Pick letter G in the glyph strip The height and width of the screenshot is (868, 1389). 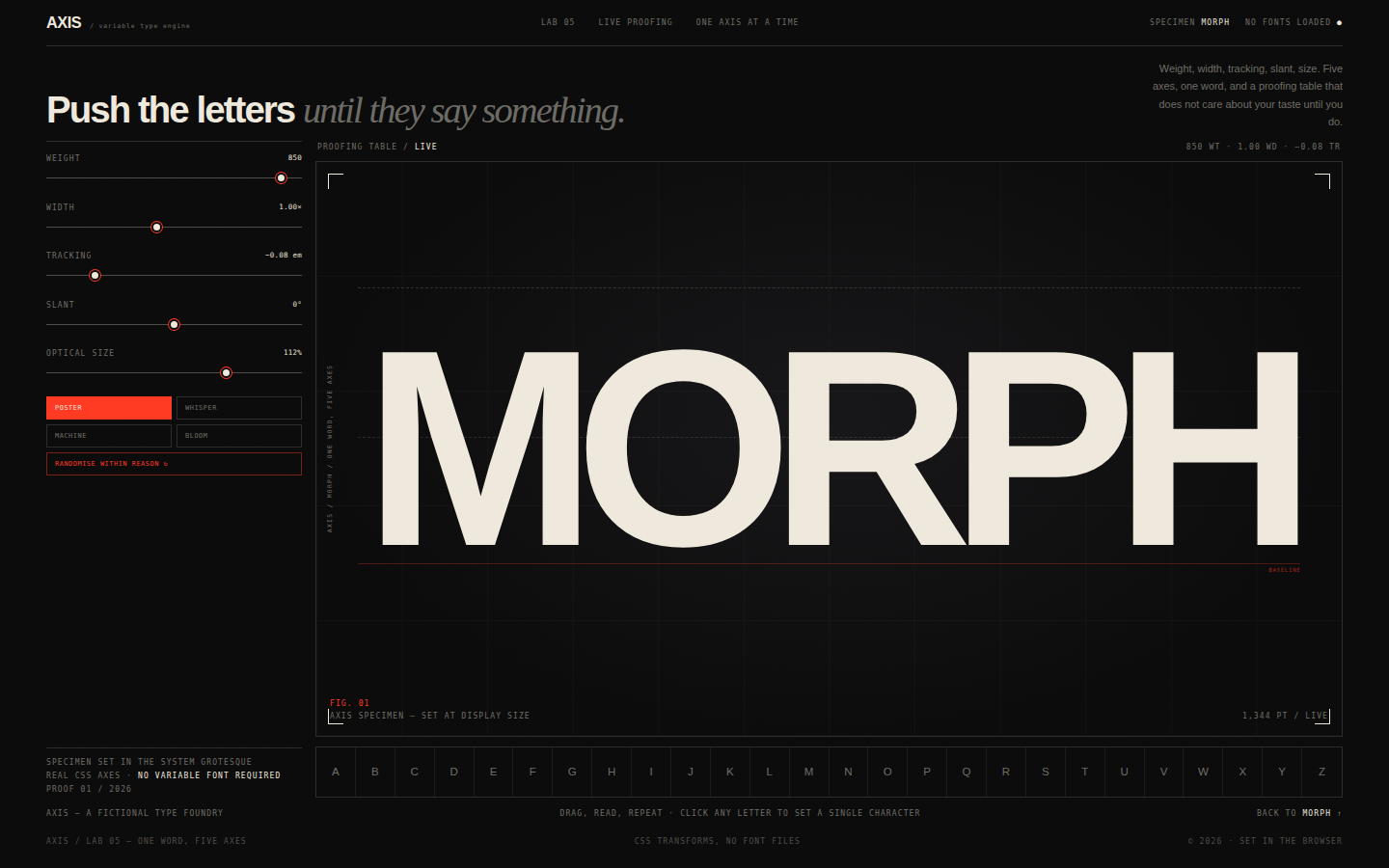[x=572, y=772]
